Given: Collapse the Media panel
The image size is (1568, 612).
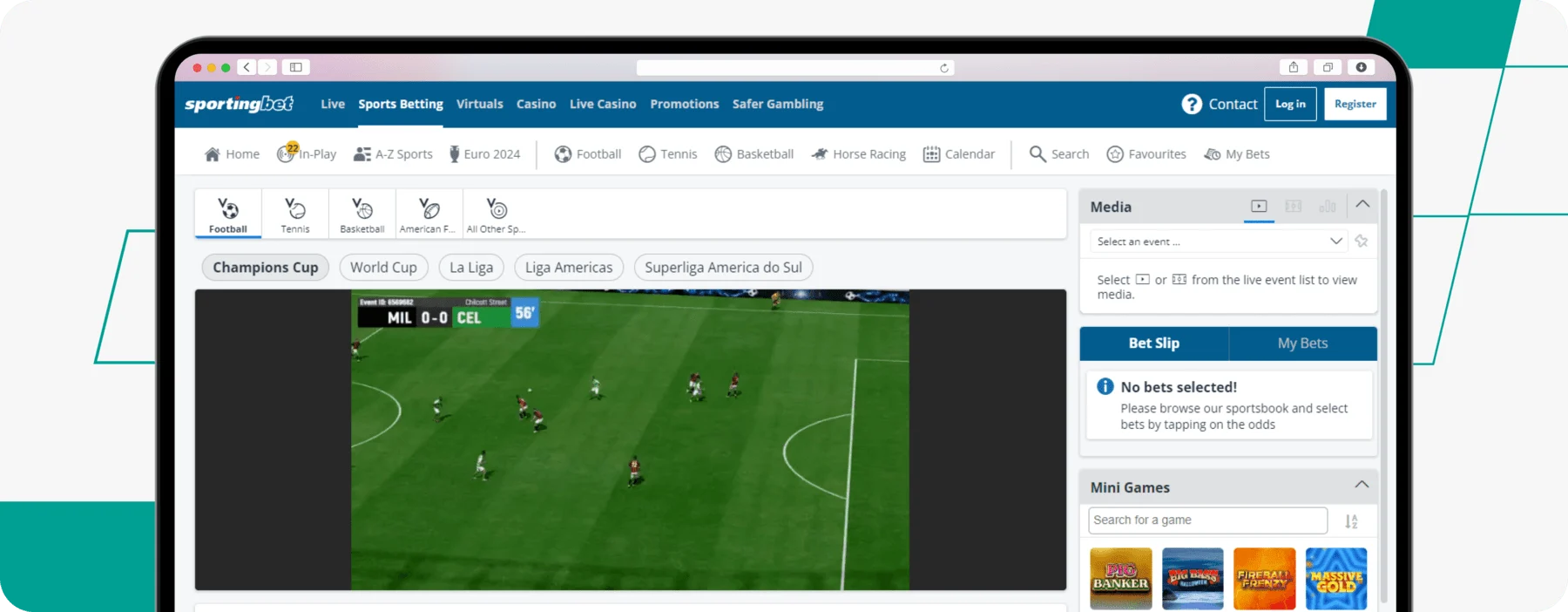Looking at the screenshot, I should tap(1362, 205).
